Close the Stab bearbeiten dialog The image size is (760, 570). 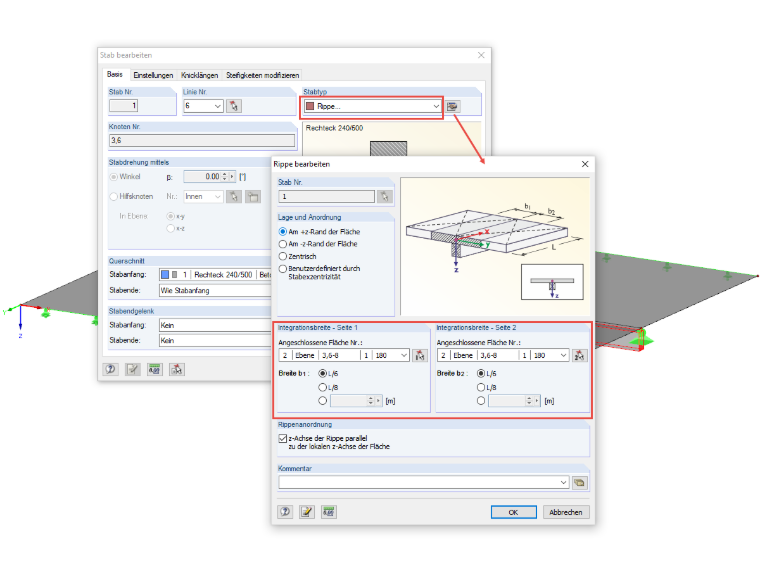point(481,55)
